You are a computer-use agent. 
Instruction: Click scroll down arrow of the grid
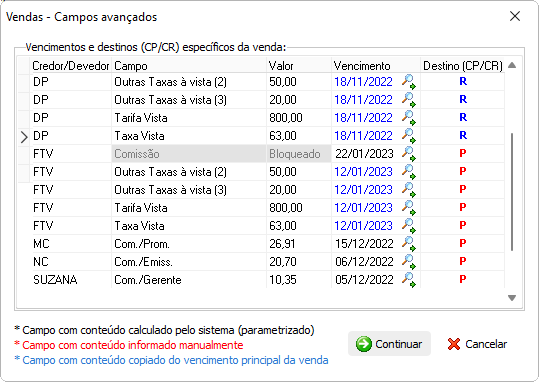coord(512,298)
